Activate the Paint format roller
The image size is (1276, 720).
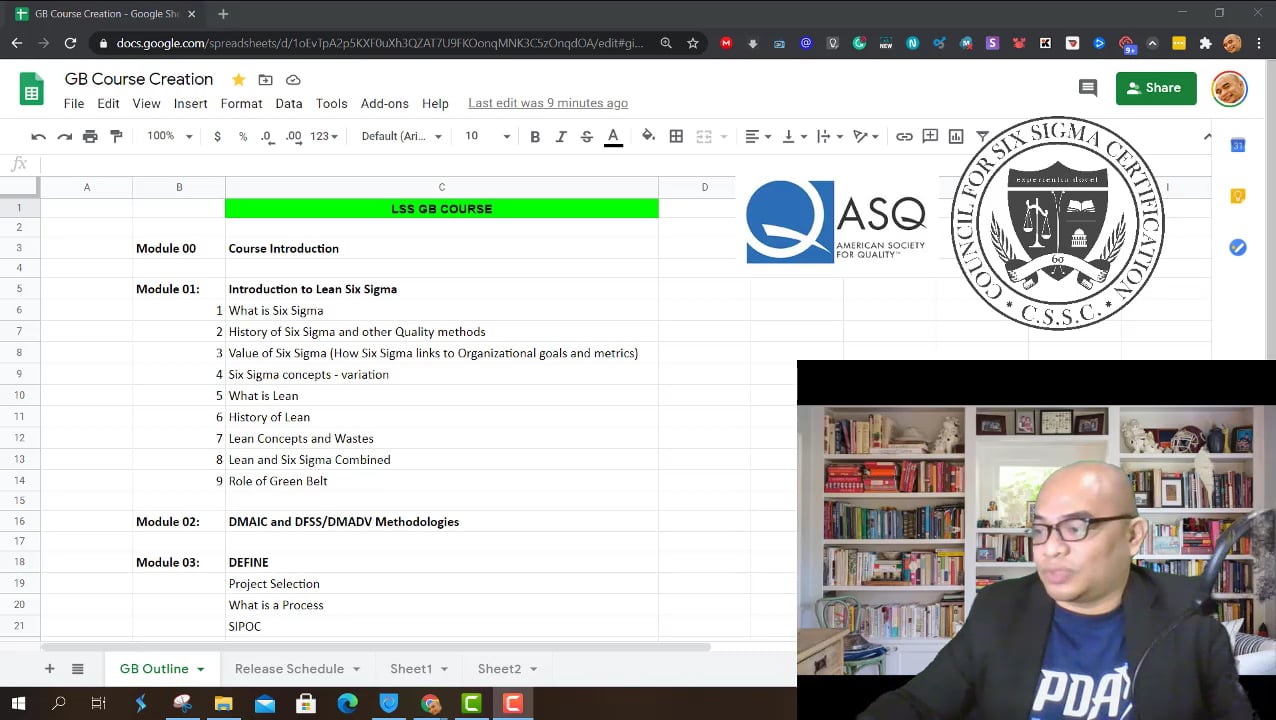tap(116, 136)
